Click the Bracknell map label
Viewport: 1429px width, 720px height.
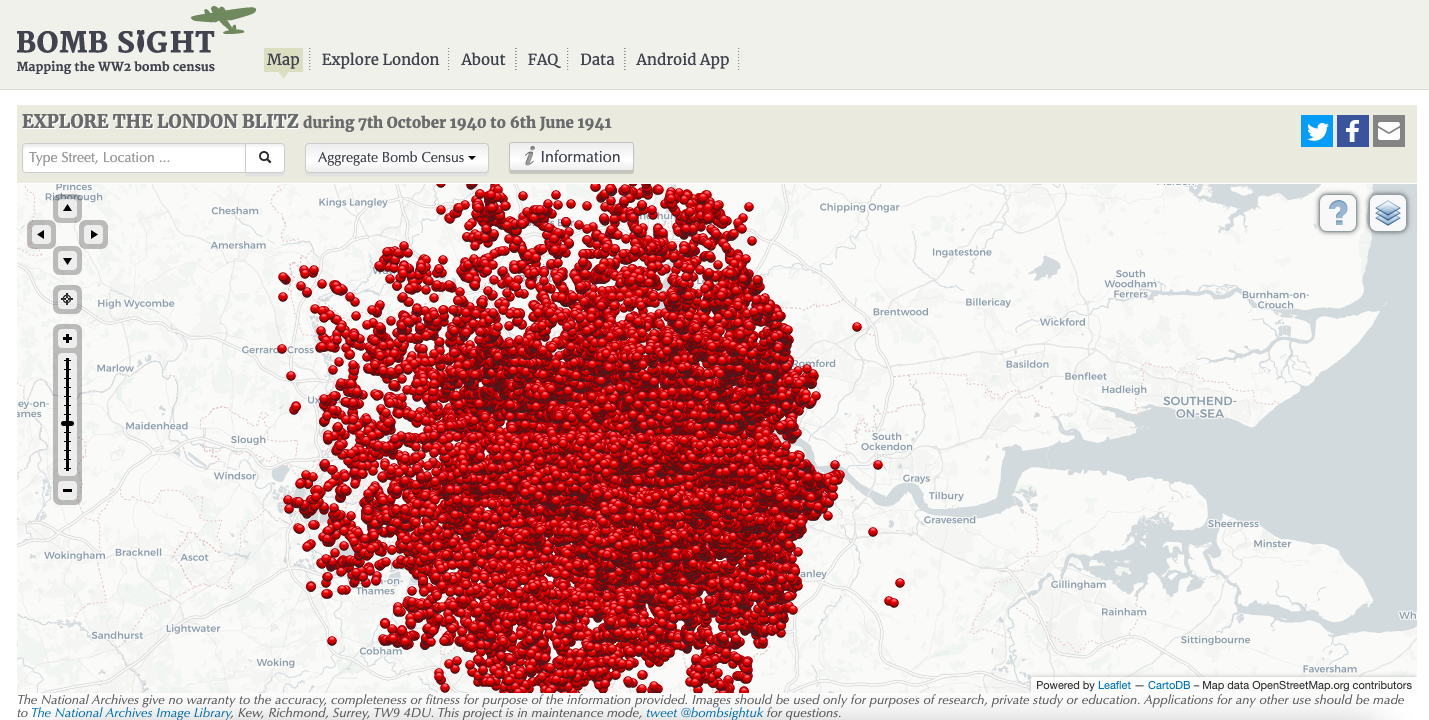(x=138, y=552)
